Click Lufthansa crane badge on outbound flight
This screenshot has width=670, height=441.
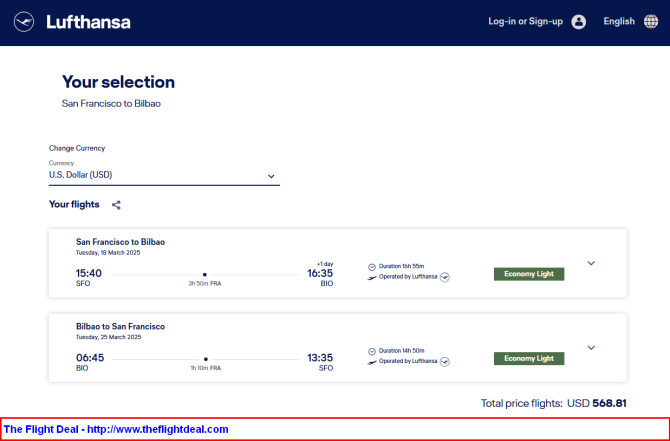445,277
